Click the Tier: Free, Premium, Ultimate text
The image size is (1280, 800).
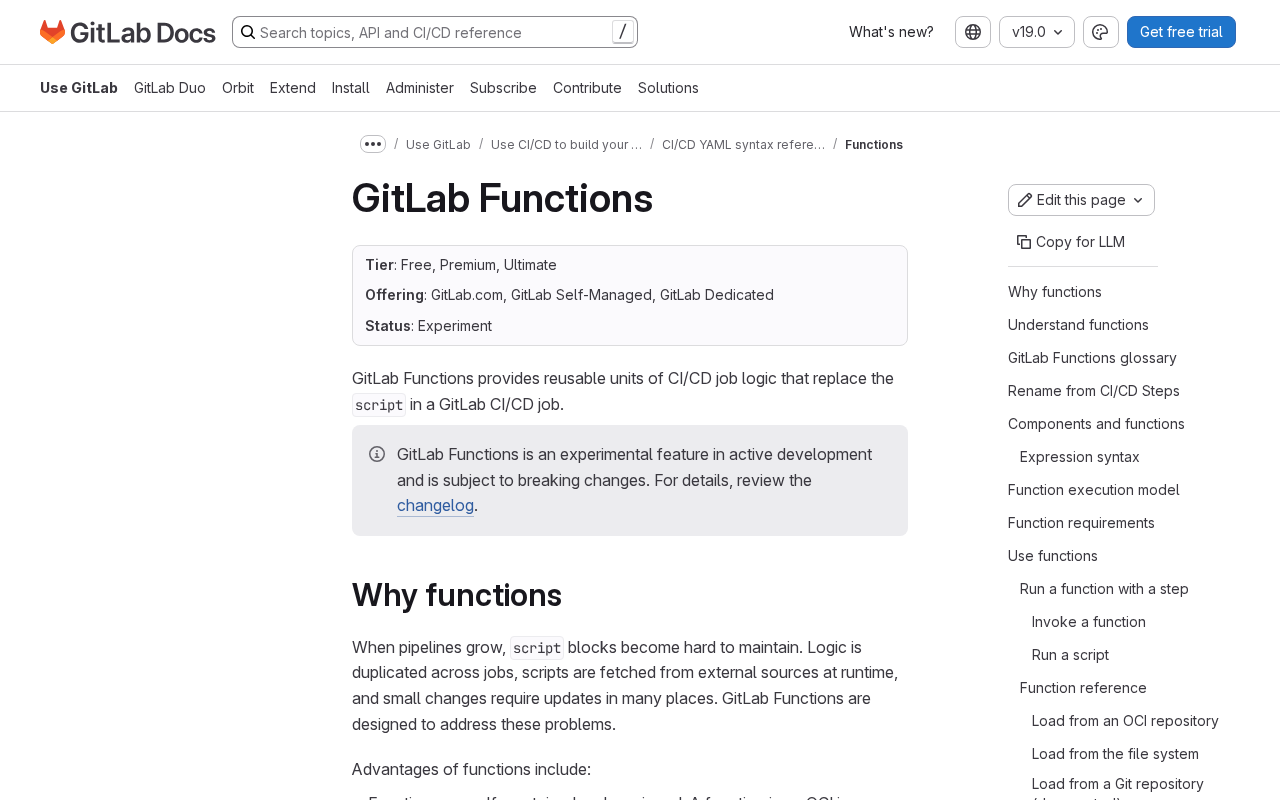(461, 265)
